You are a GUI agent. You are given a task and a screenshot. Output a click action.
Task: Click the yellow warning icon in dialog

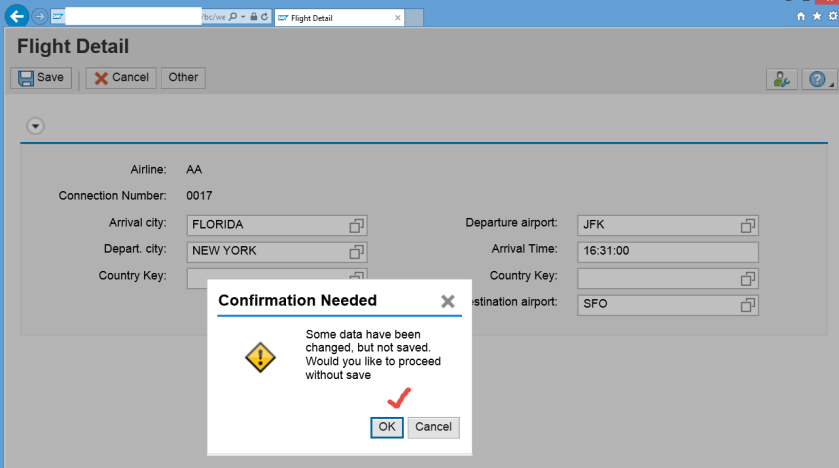(260, 357)
